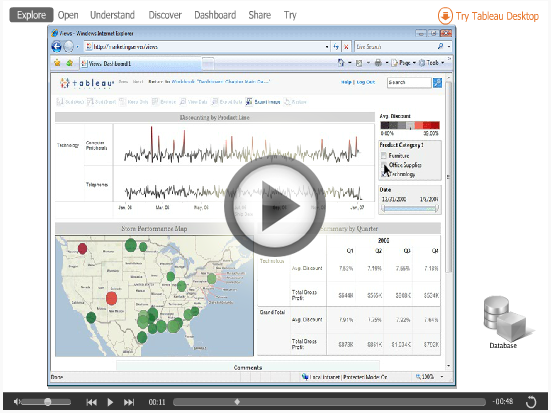The height and width of the screenshot is (413, 551).
Task: Mute the video using the speaker icon
Action: pyautogui.click(x=17, y=401)
